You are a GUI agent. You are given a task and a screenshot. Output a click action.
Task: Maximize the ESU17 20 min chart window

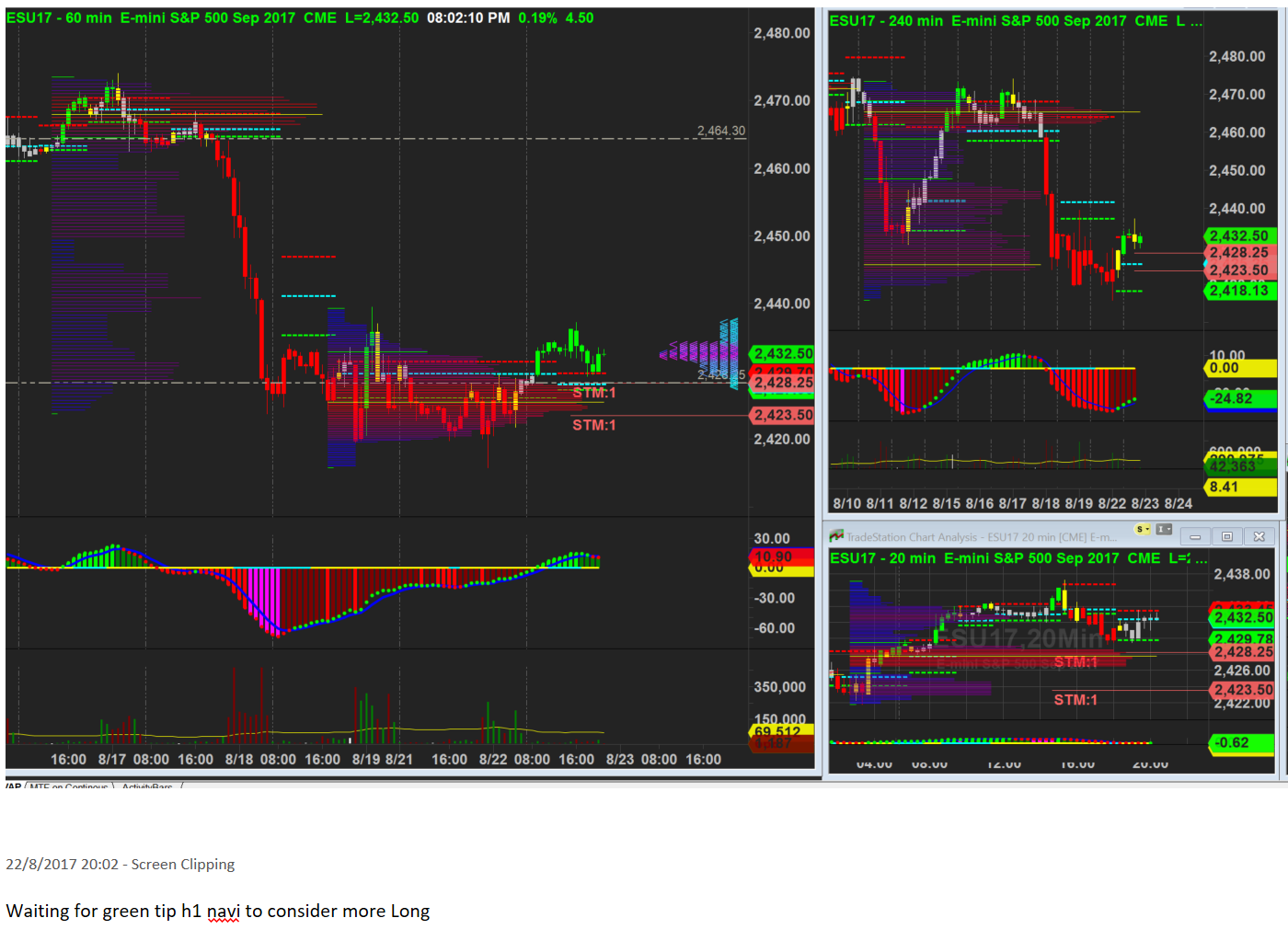point(1226,536)
